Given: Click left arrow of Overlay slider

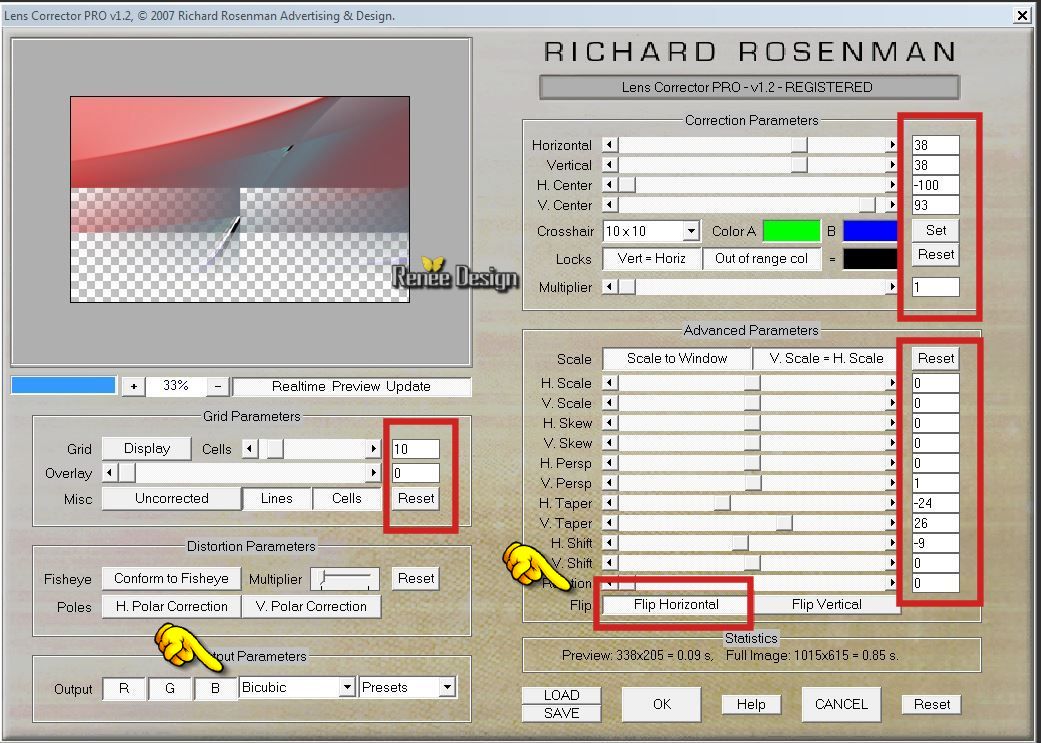Looking at the screenshot, I should (109, 473).
